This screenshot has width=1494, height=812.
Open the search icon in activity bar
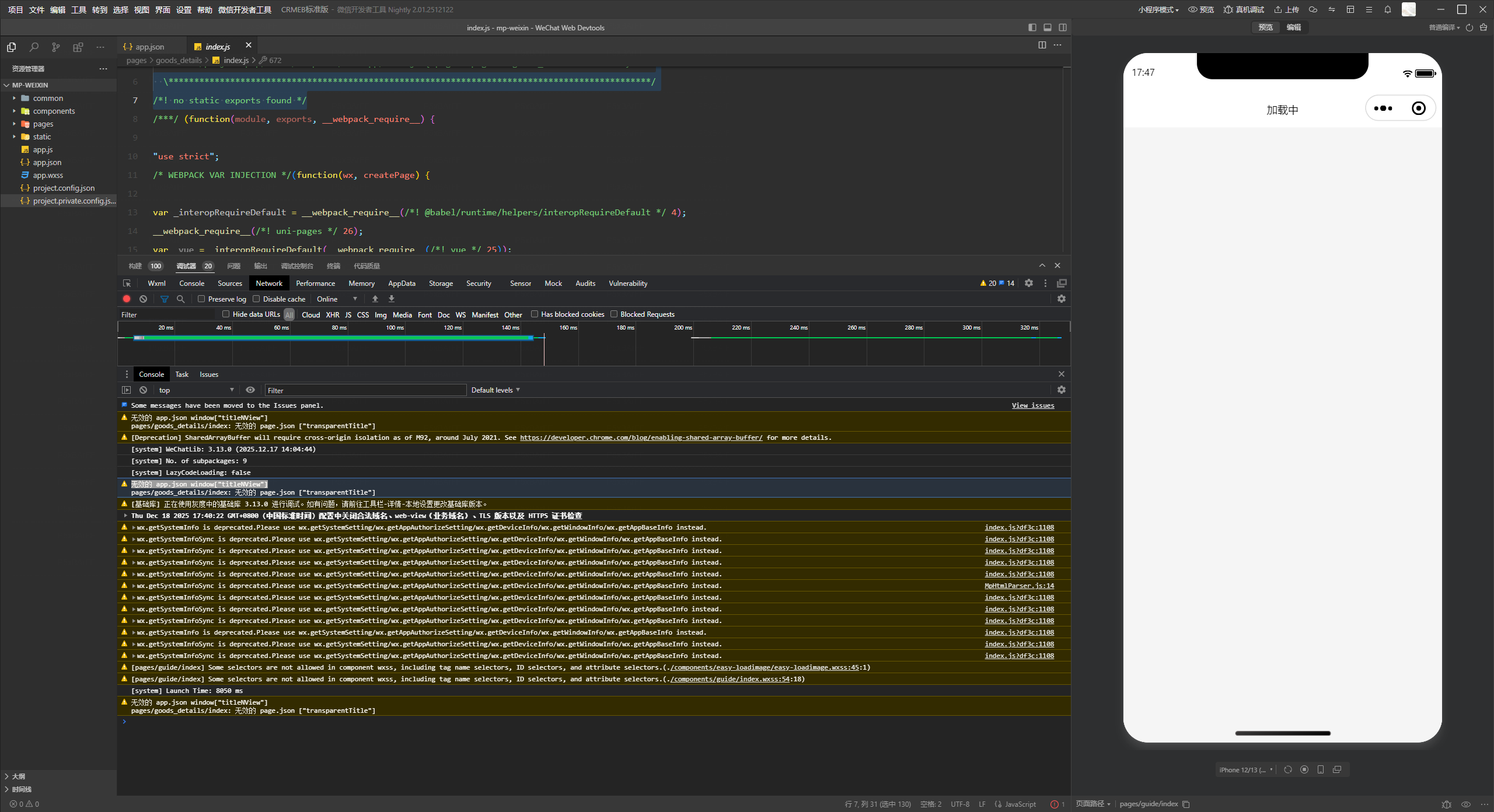(x=34, y=47)
